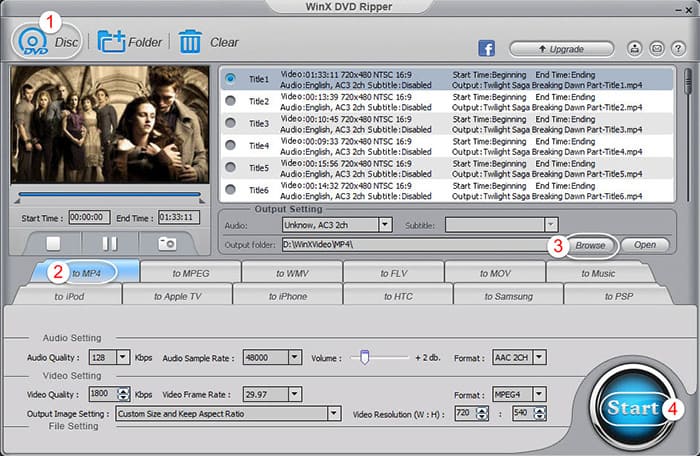Select the Title5 radio button
This screenshot has height=456, width=700.
pos(230,167)
